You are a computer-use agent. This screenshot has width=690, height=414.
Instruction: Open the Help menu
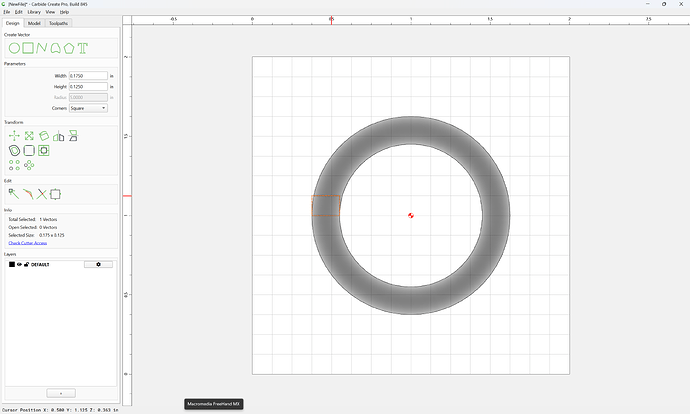[64, 12]
